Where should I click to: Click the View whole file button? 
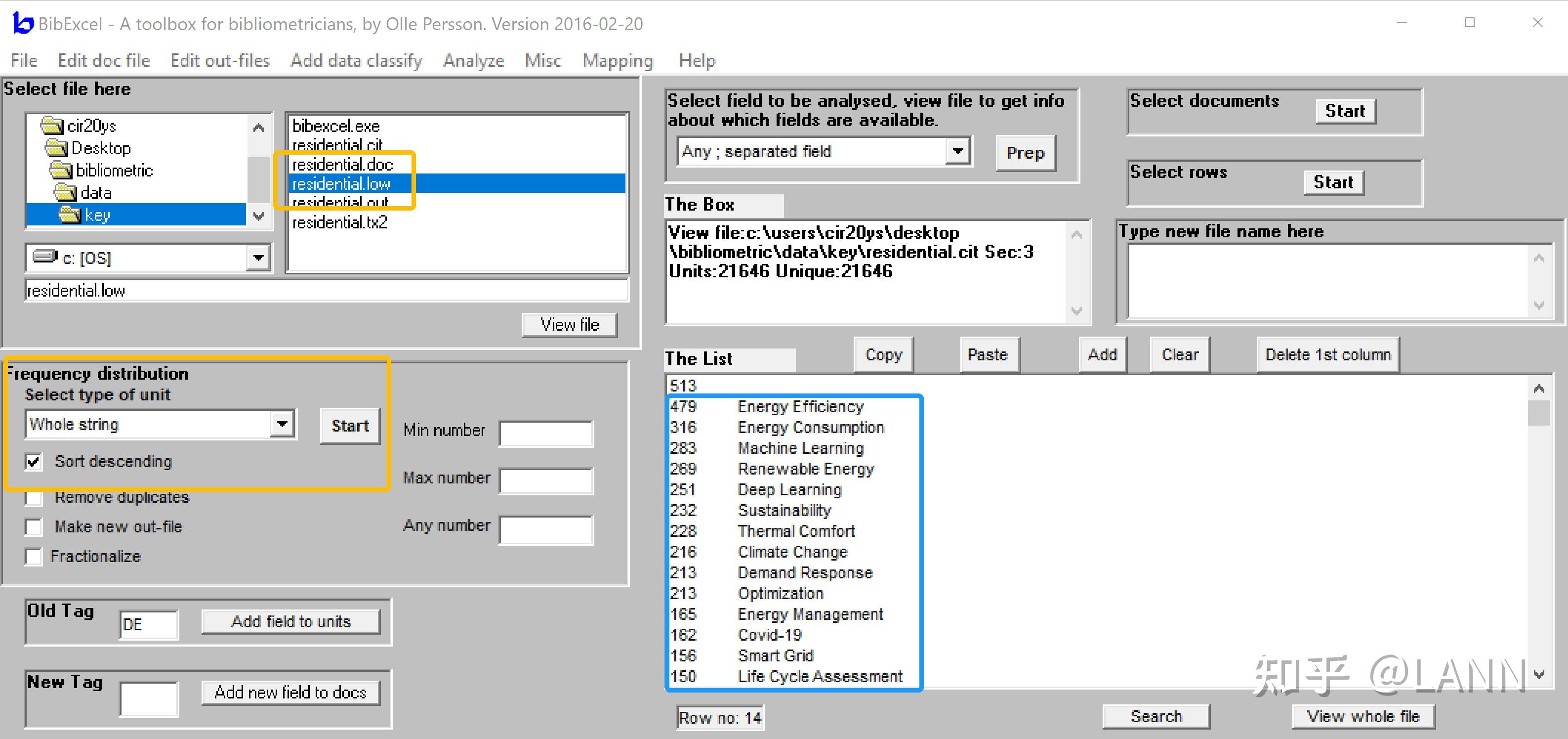(1362, 716)
